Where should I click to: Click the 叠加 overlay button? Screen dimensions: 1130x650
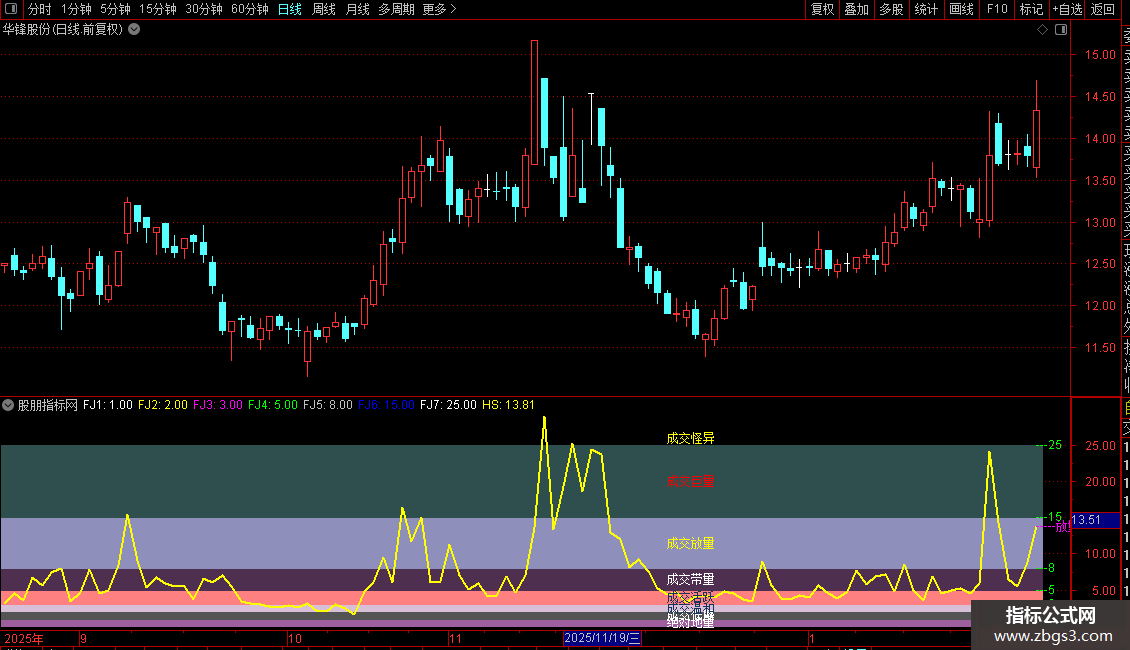click(x=856, y=9)
